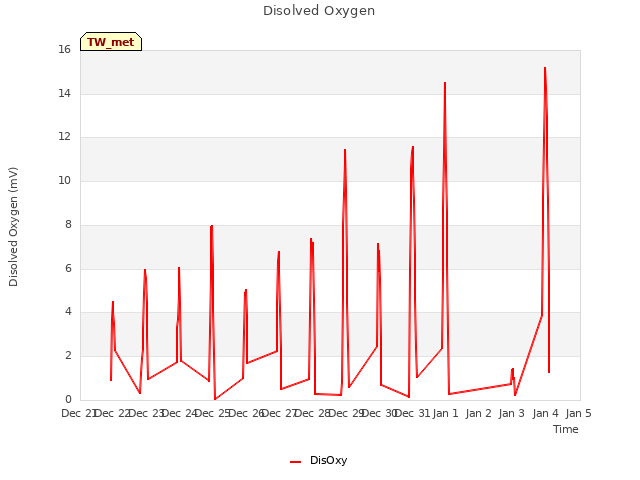
Task: Click the highest peak near Jan 4
Action: [545, 68]
